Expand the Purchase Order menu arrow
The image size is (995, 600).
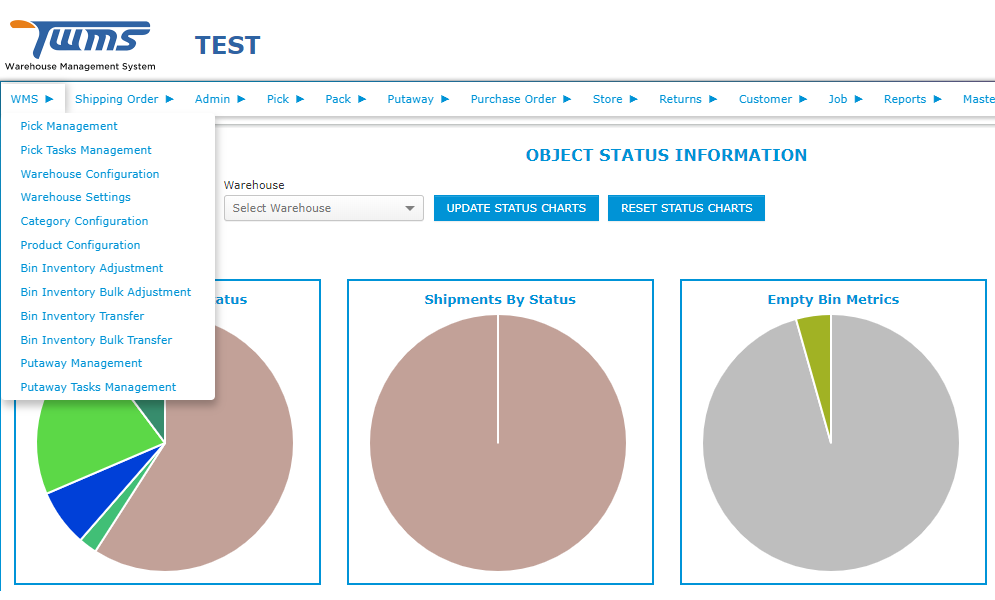[x=567, y=99]
